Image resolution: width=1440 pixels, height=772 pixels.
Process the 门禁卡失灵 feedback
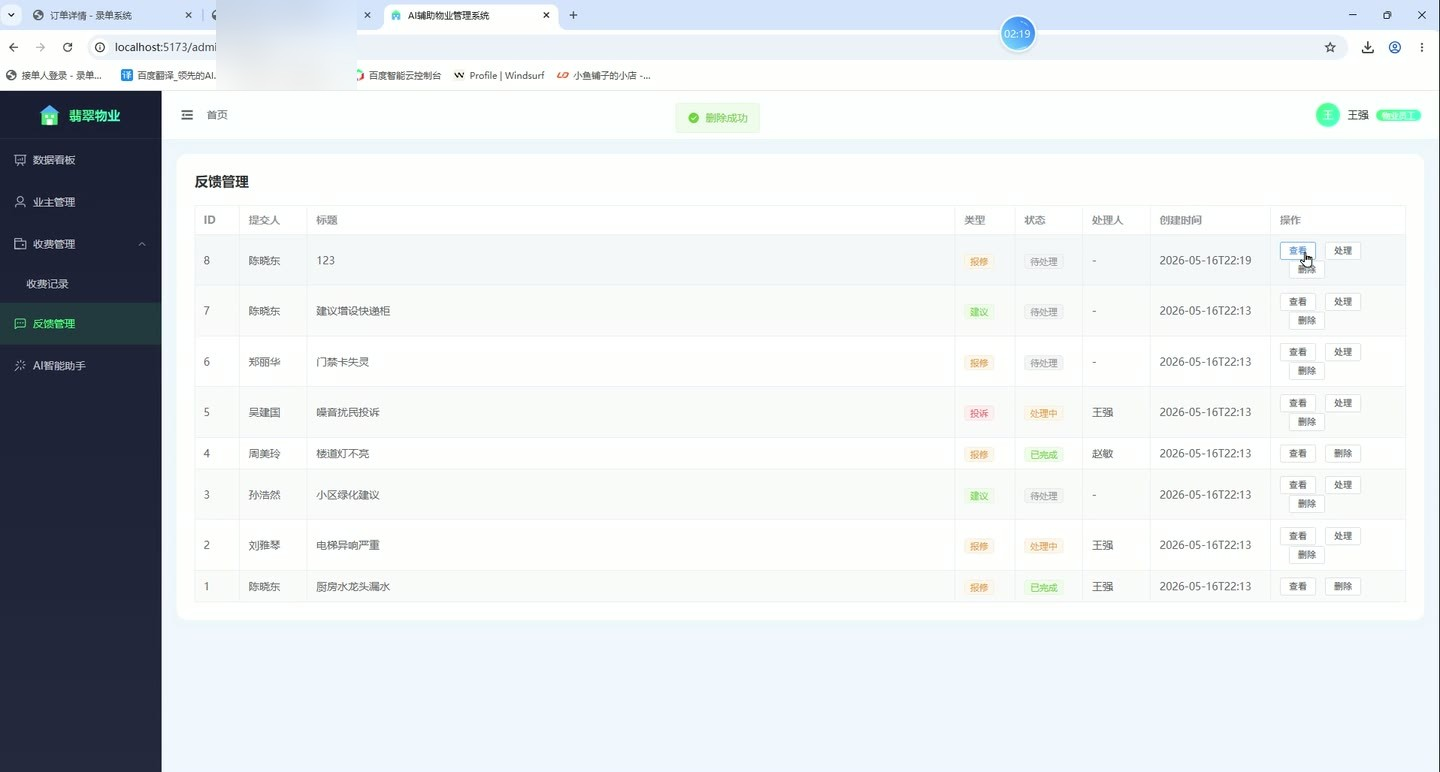tap(1343, 352)
